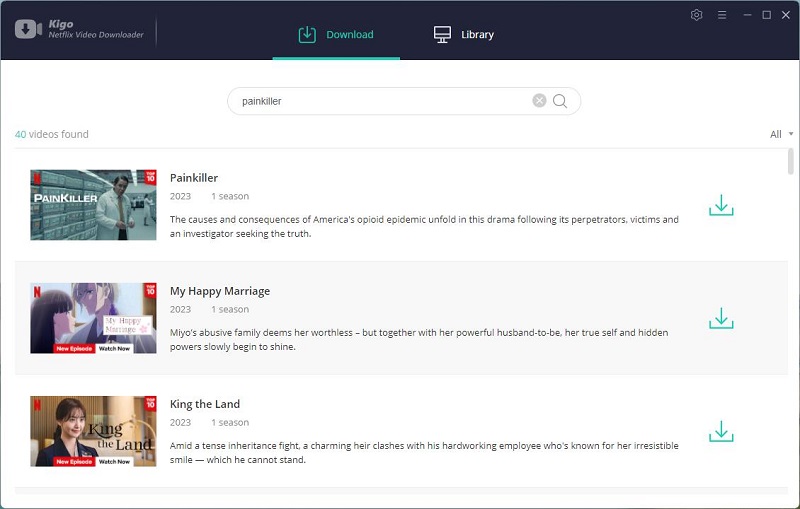
Task: Switch to the Library tab
Action: (464, 34)
